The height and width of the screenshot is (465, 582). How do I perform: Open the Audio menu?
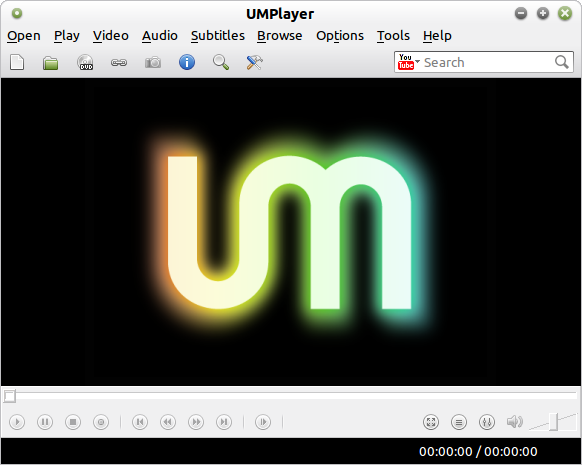160,36
